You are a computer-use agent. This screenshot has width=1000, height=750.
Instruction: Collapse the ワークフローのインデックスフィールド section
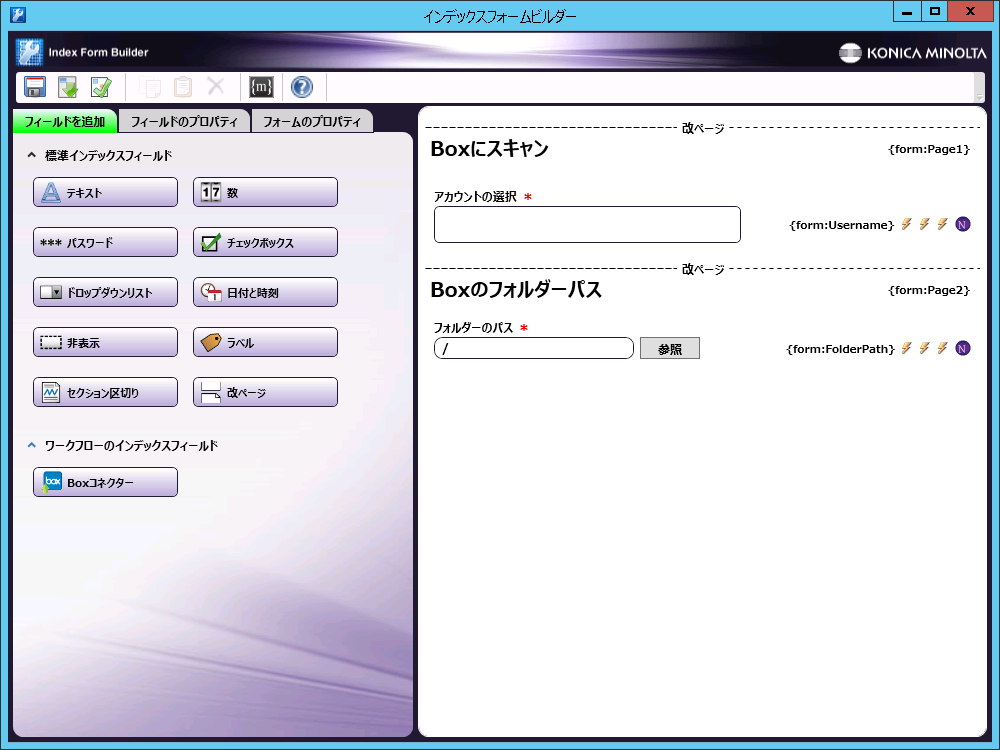31,446
